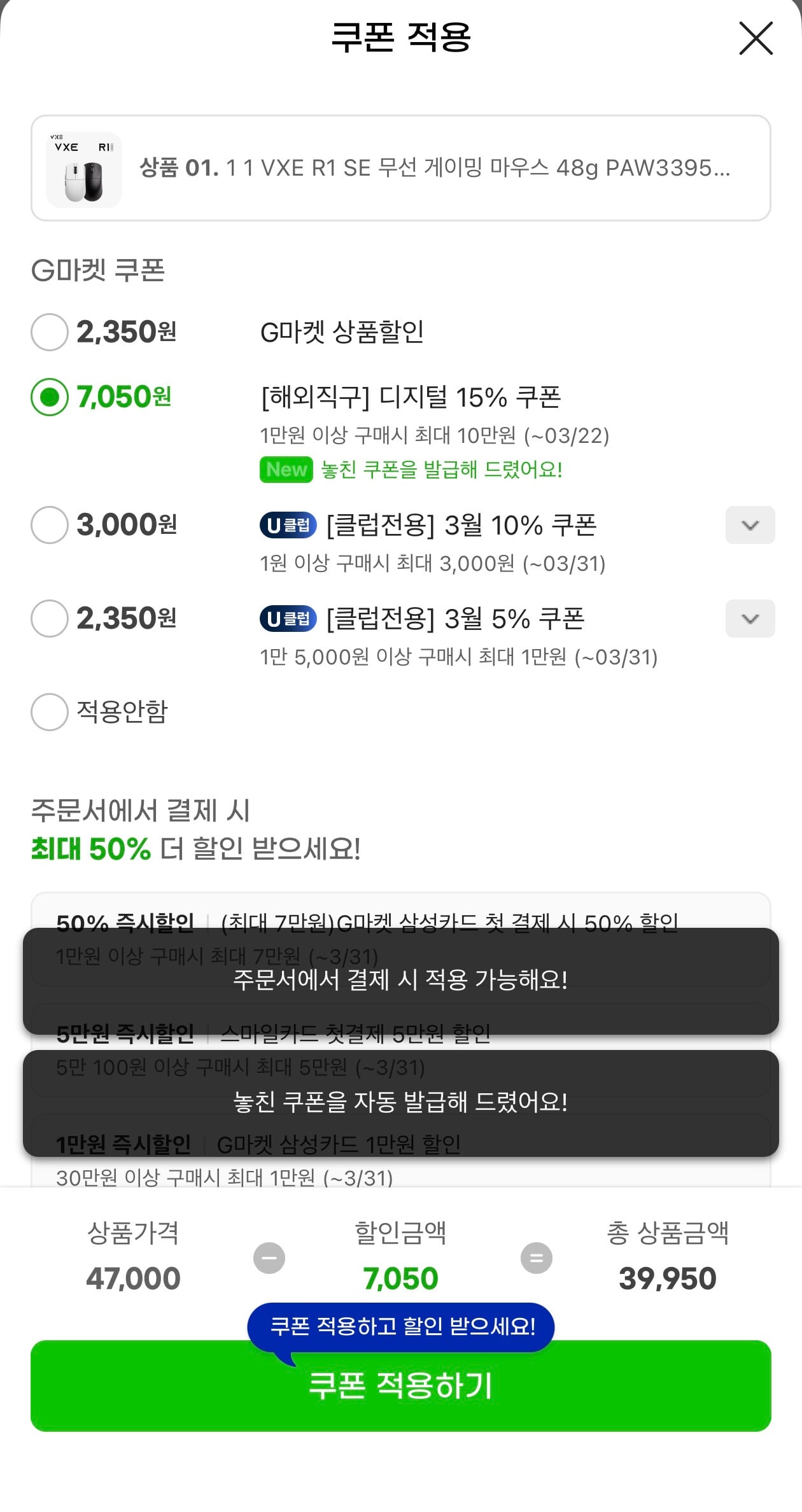Choose the 클럽전용 3월 10% 쿠폰 radio
802x1512 pixels.
coord(50,525)
